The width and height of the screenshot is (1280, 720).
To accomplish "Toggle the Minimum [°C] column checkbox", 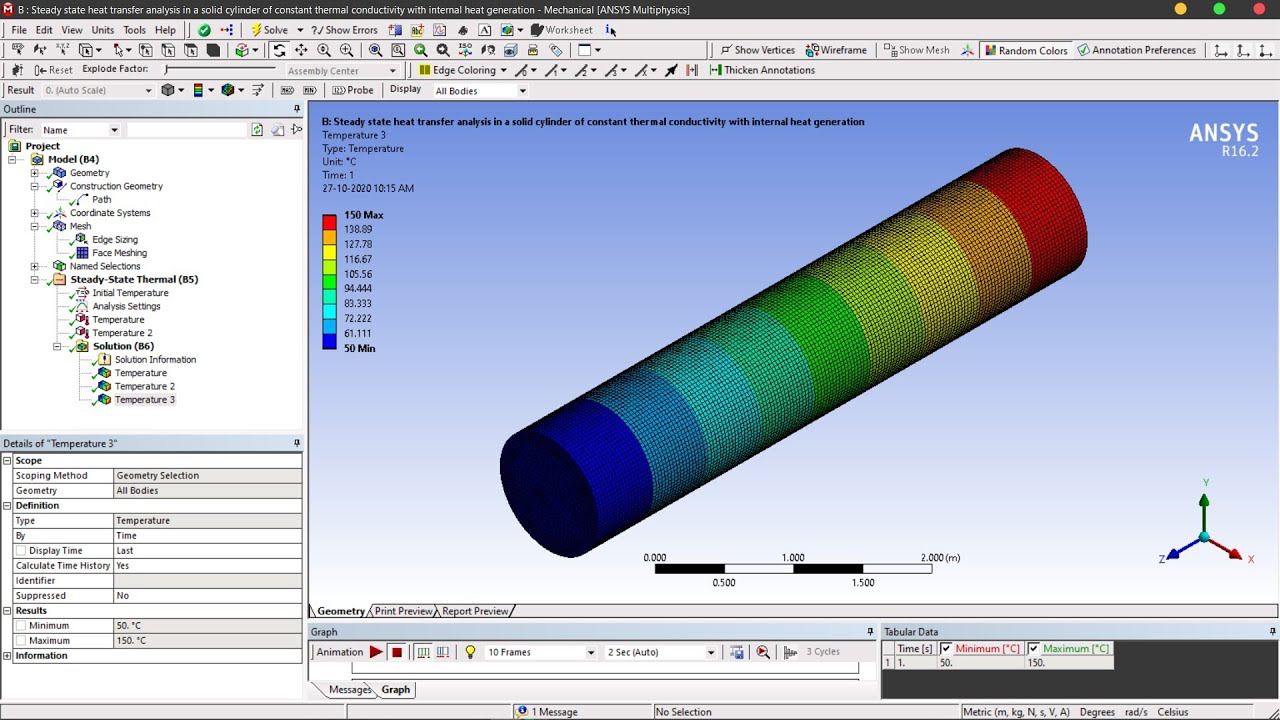I will click(946, 649).
